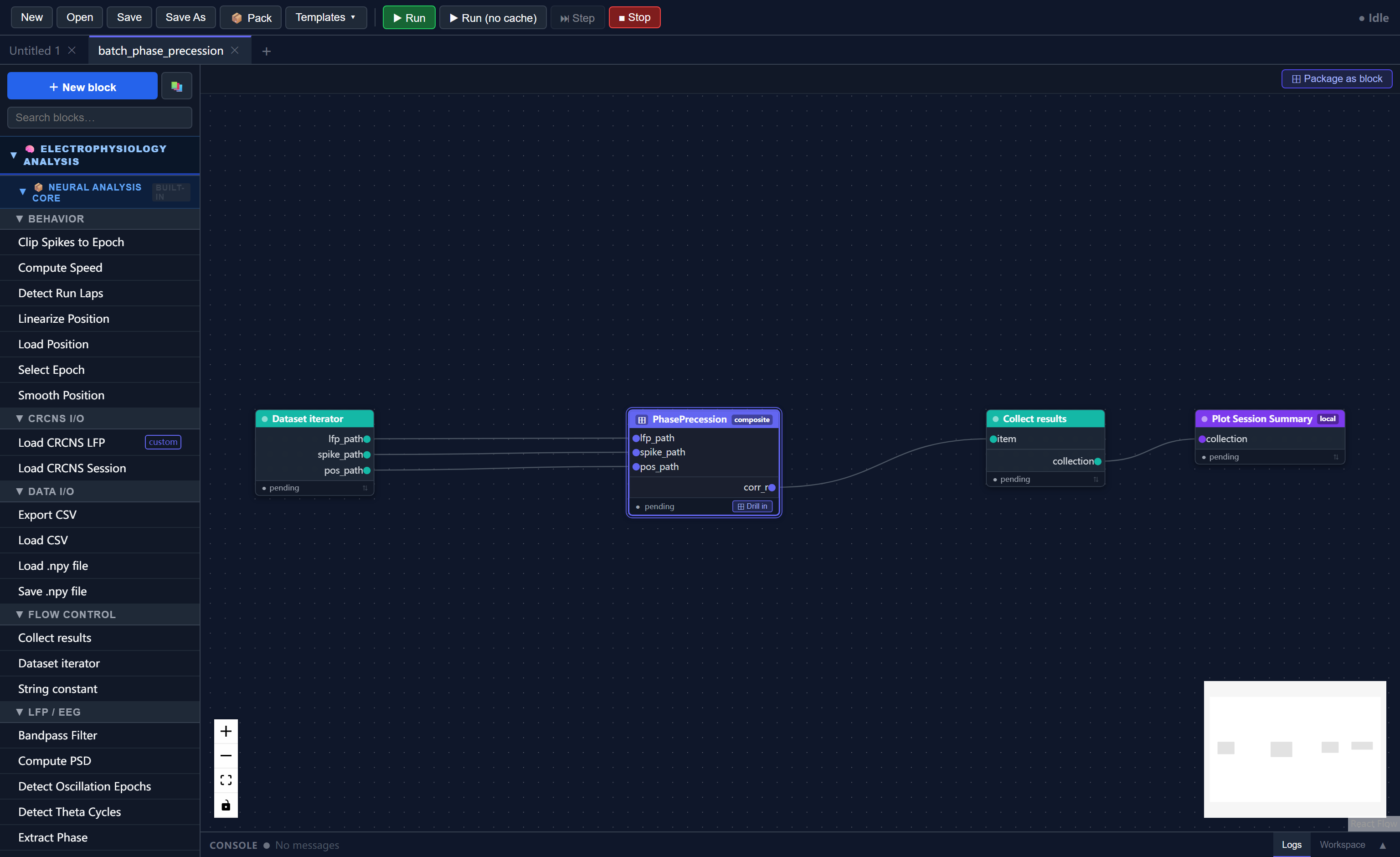Expand console with the up arrow
This screenshot has height=857, width=1400.
tap(1382, 845)
